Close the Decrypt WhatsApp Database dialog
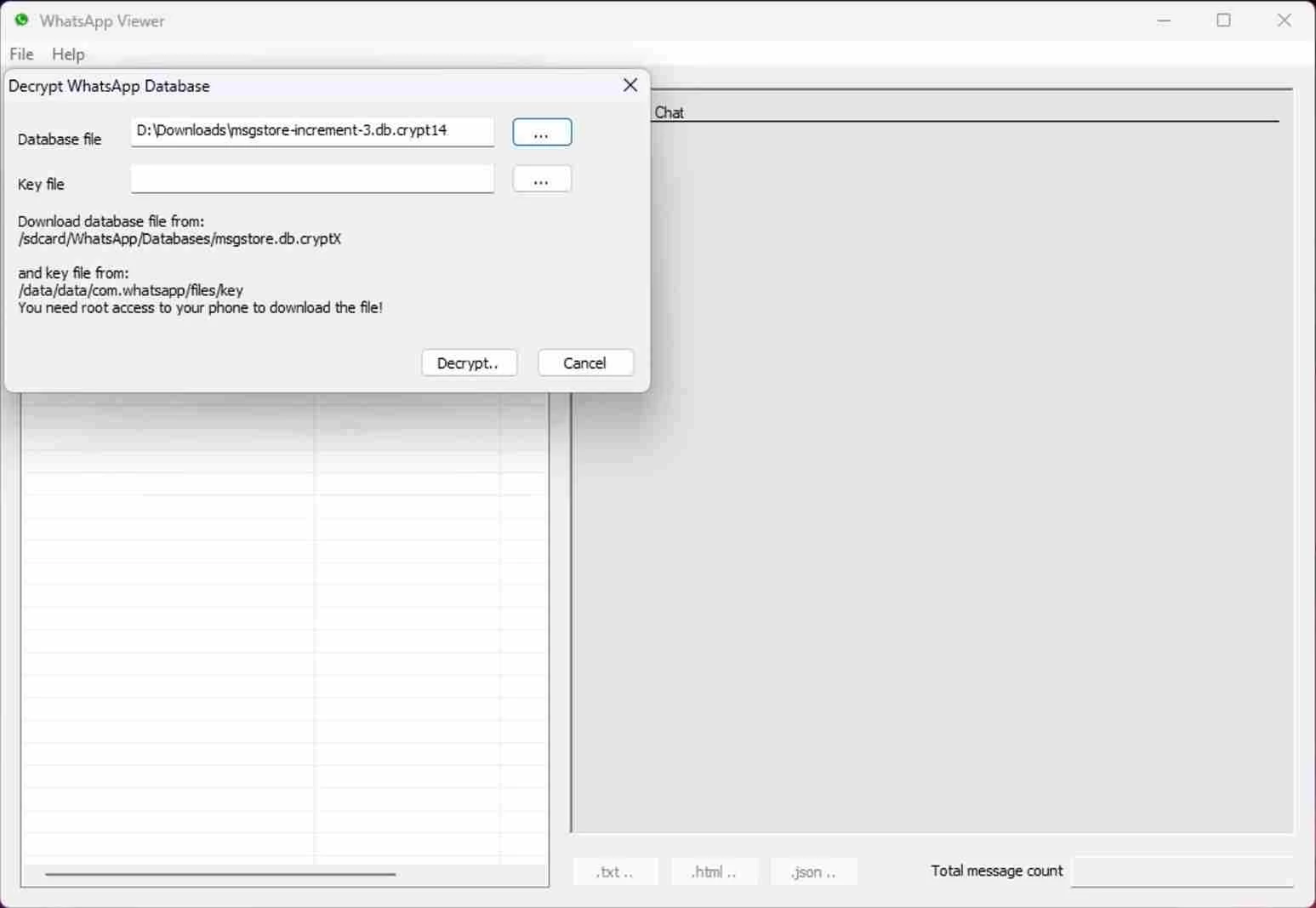The height and width of the screenshot is (908, 1316). pos(630,85)
